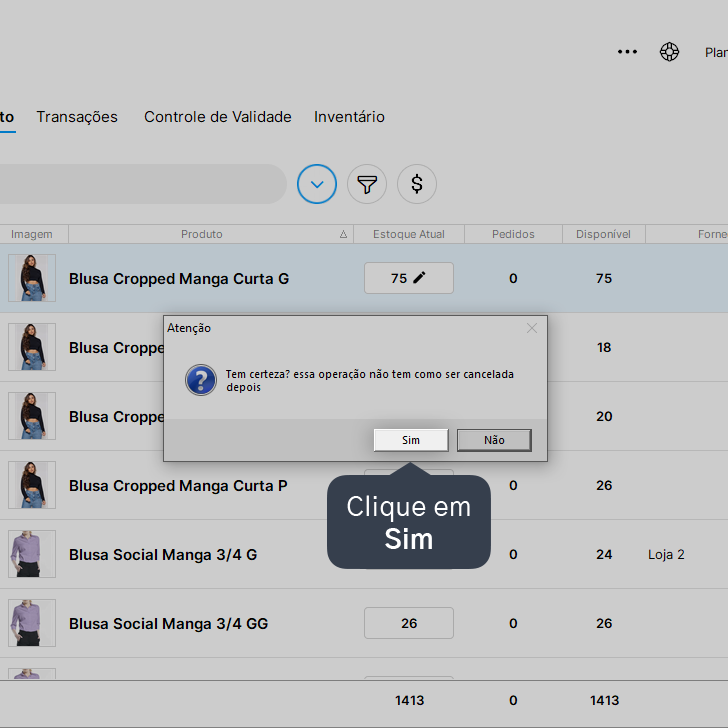Click Disponível value 20

604,416
